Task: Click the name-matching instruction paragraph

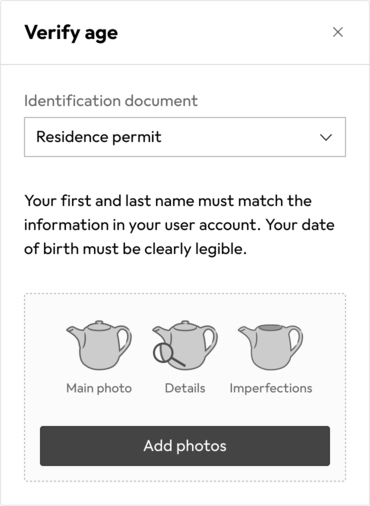Action: [x=179, y=225]
